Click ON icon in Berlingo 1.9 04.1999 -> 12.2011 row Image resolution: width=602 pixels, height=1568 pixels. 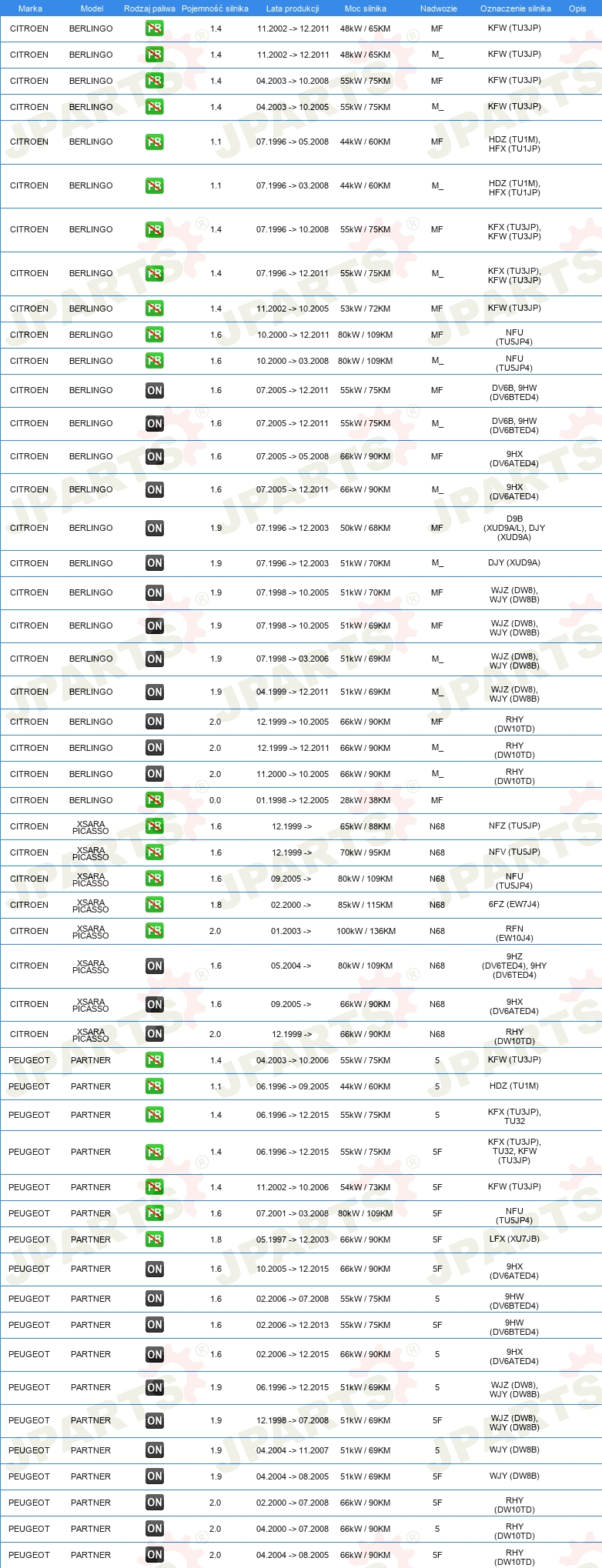(x=154, y=692)
